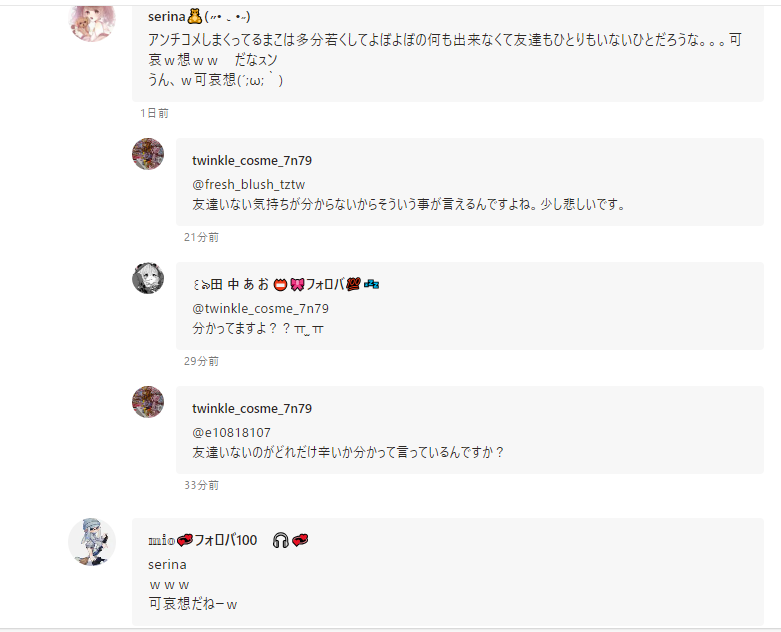The height and width of the screenshot is (632, 781).
Task: Follow the @fresh_blush_tztw mention link
Action: click(249, 184)
